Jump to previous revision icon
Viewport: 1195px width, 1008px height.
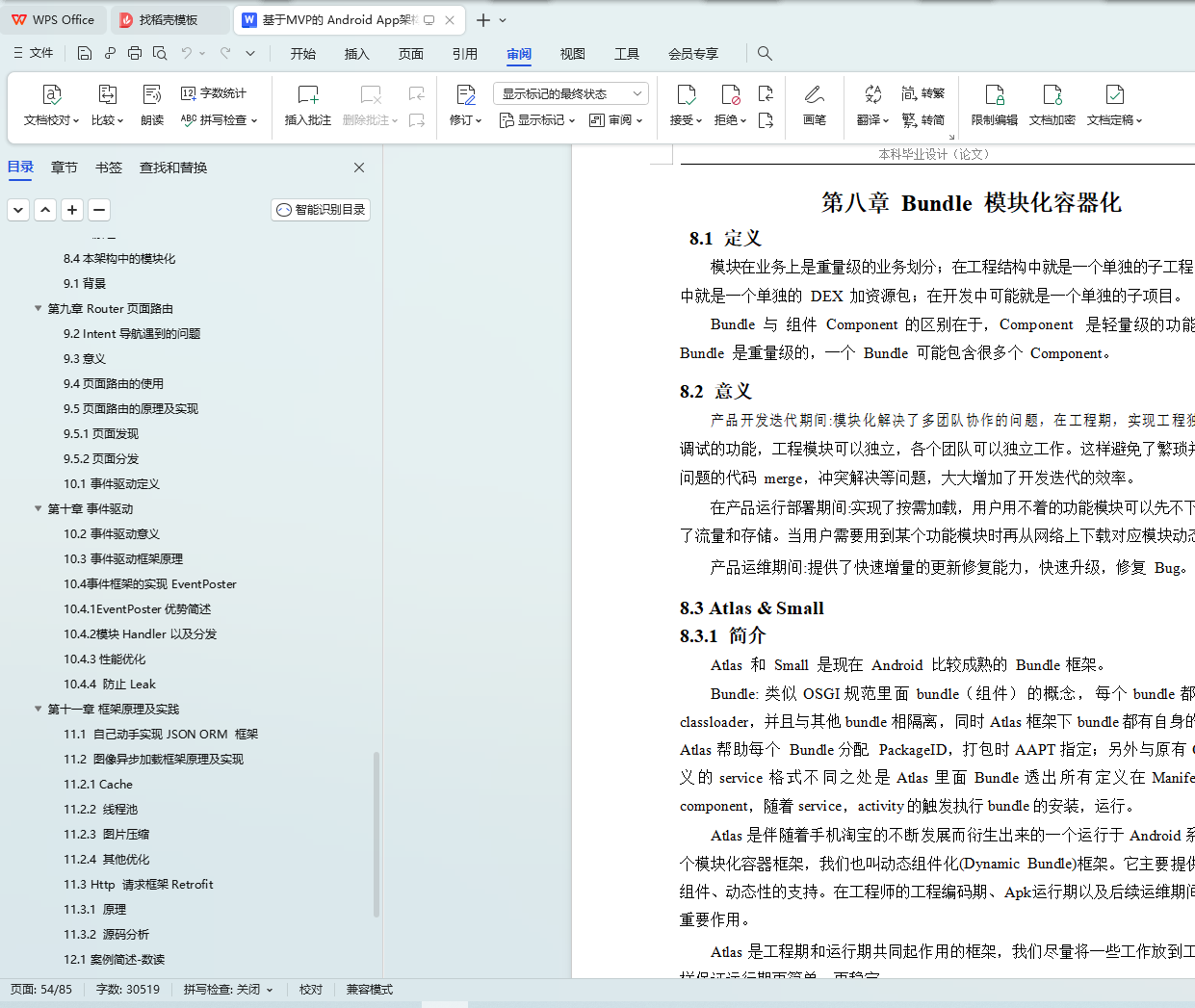coord(766,93)
